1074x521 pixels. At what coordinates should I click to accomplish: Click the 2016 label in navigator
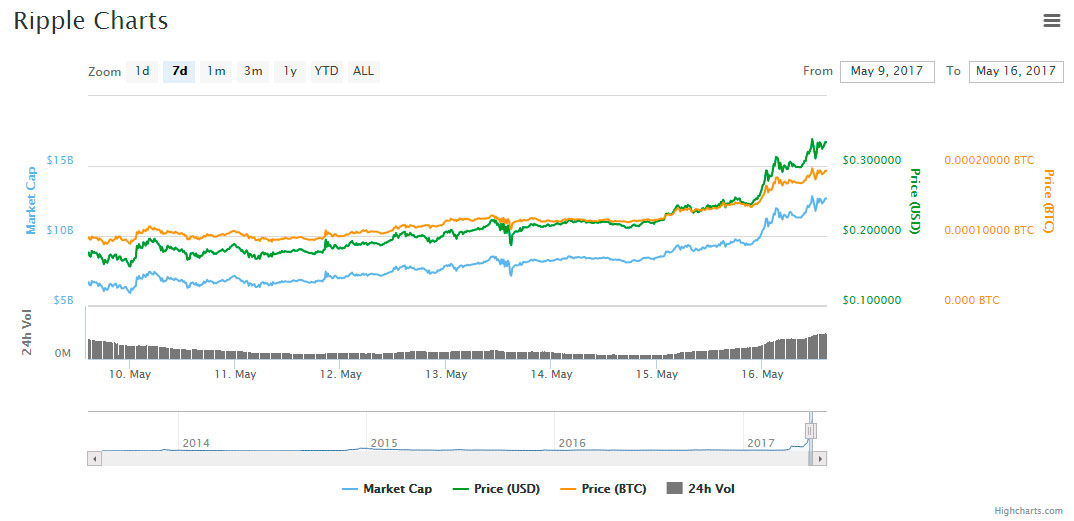(x=572, y=443)
